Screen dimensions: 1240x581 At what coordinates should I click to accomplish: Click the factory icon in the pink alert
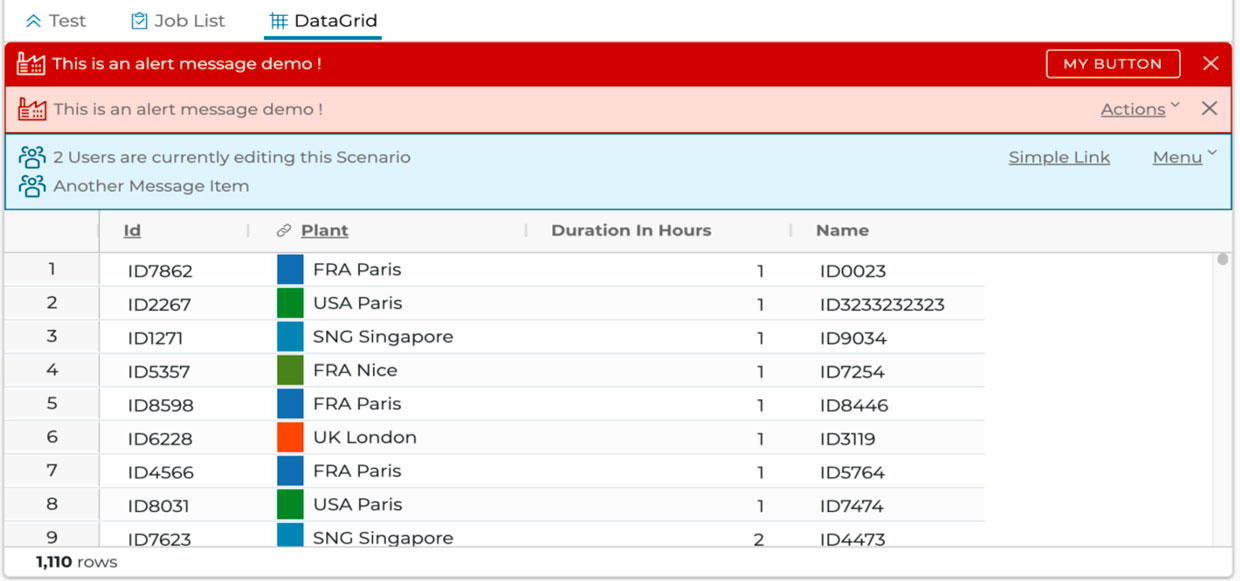pos(31,108)
